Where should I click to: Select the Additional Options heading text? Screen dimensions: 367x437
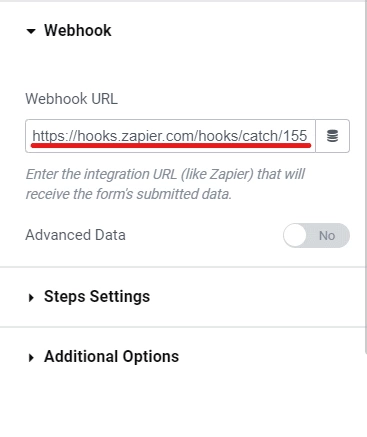click(111, 357)
